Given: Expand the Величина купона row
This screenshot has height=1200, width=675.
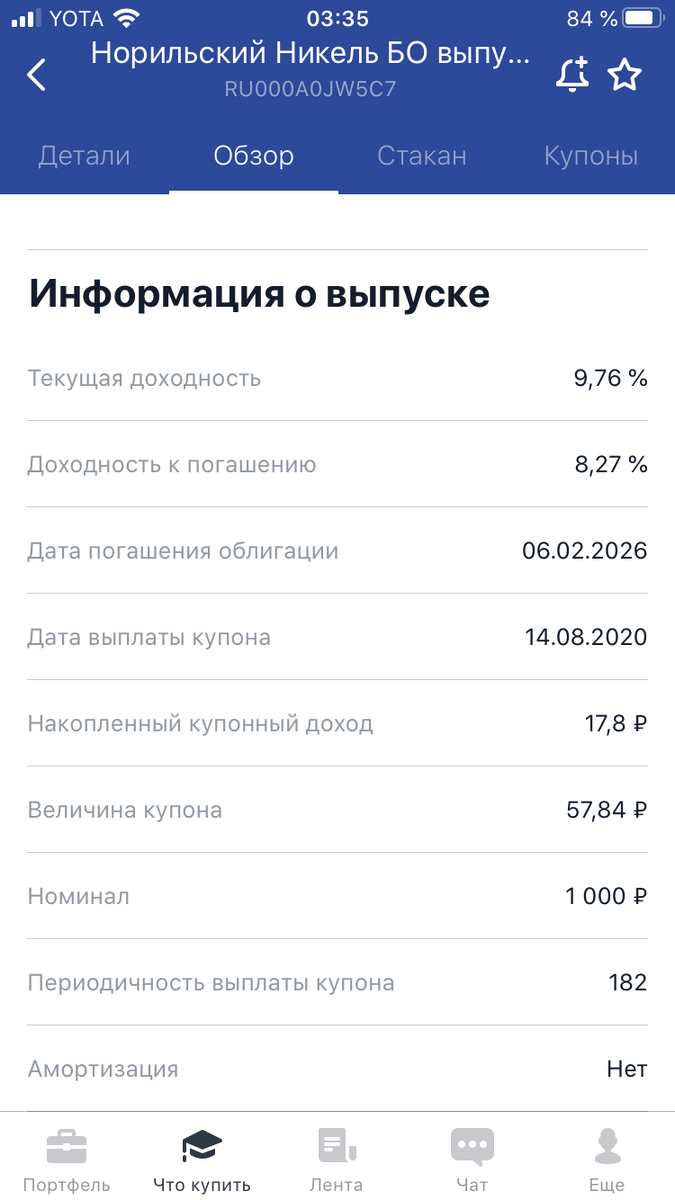Looking at the screenshot, I should 337,810.
